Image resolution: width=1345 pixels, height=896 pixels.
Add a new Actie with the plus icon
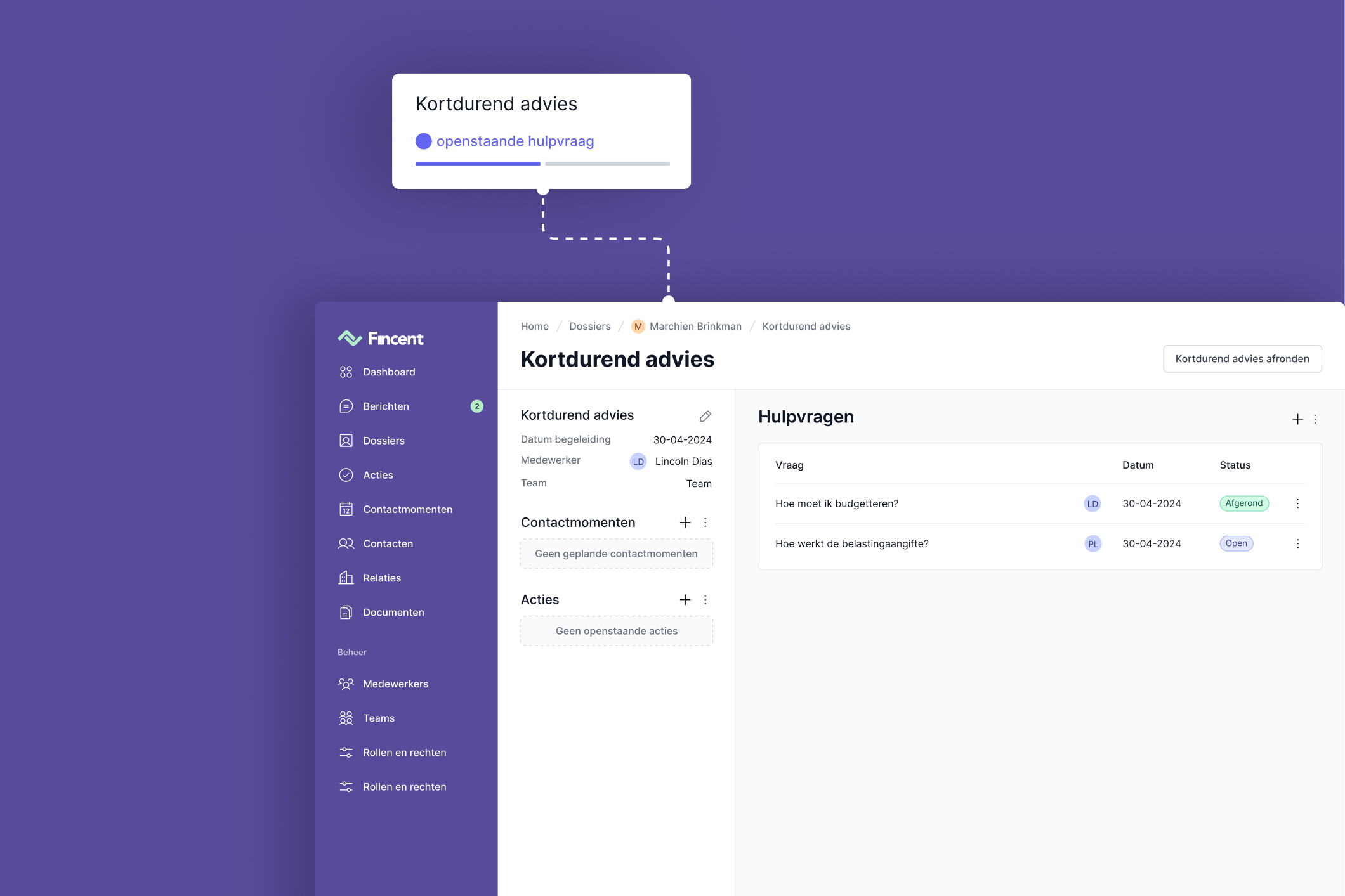coord(685,600)
